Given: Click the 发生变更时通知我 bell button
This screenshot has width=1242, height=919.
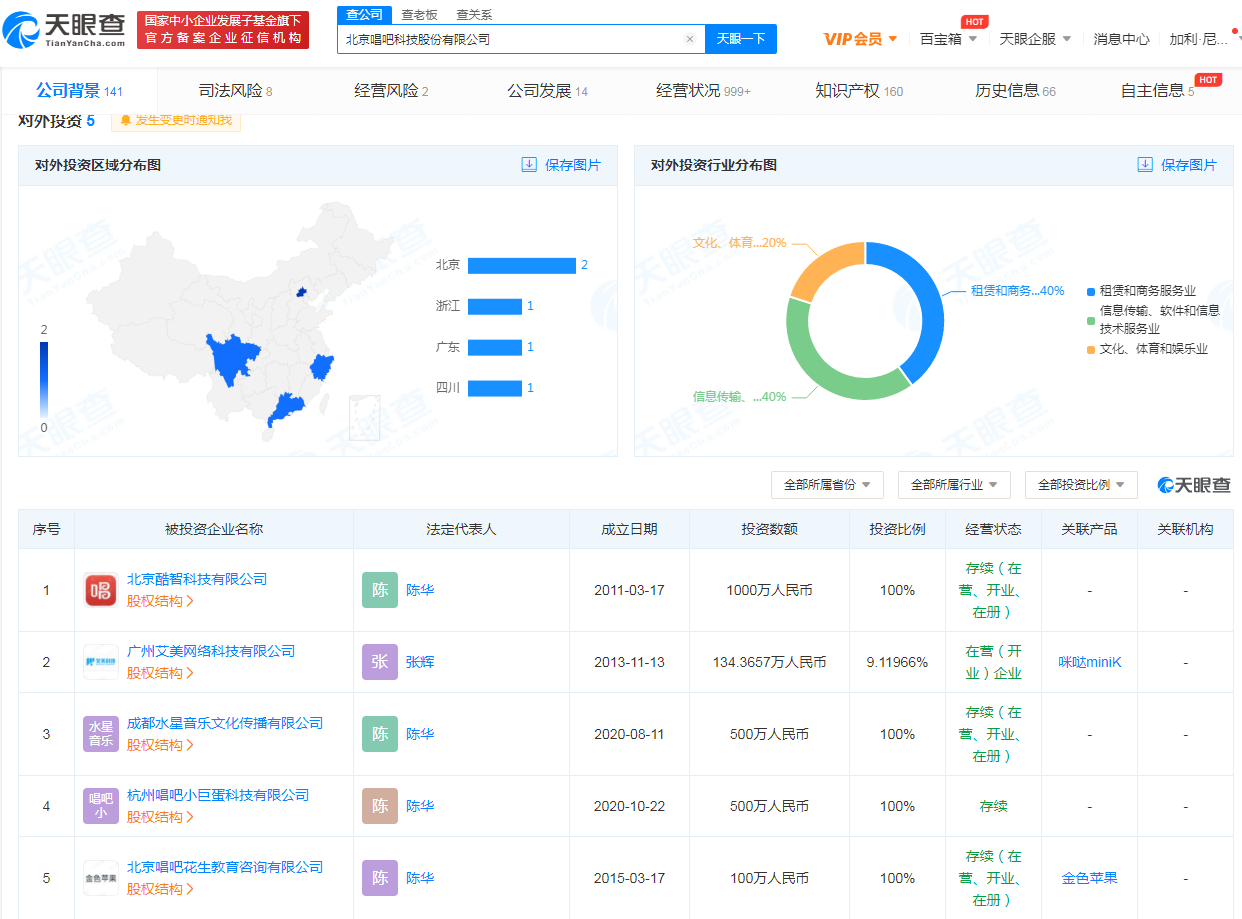Looking at the screenshot, I should [176, 121].
